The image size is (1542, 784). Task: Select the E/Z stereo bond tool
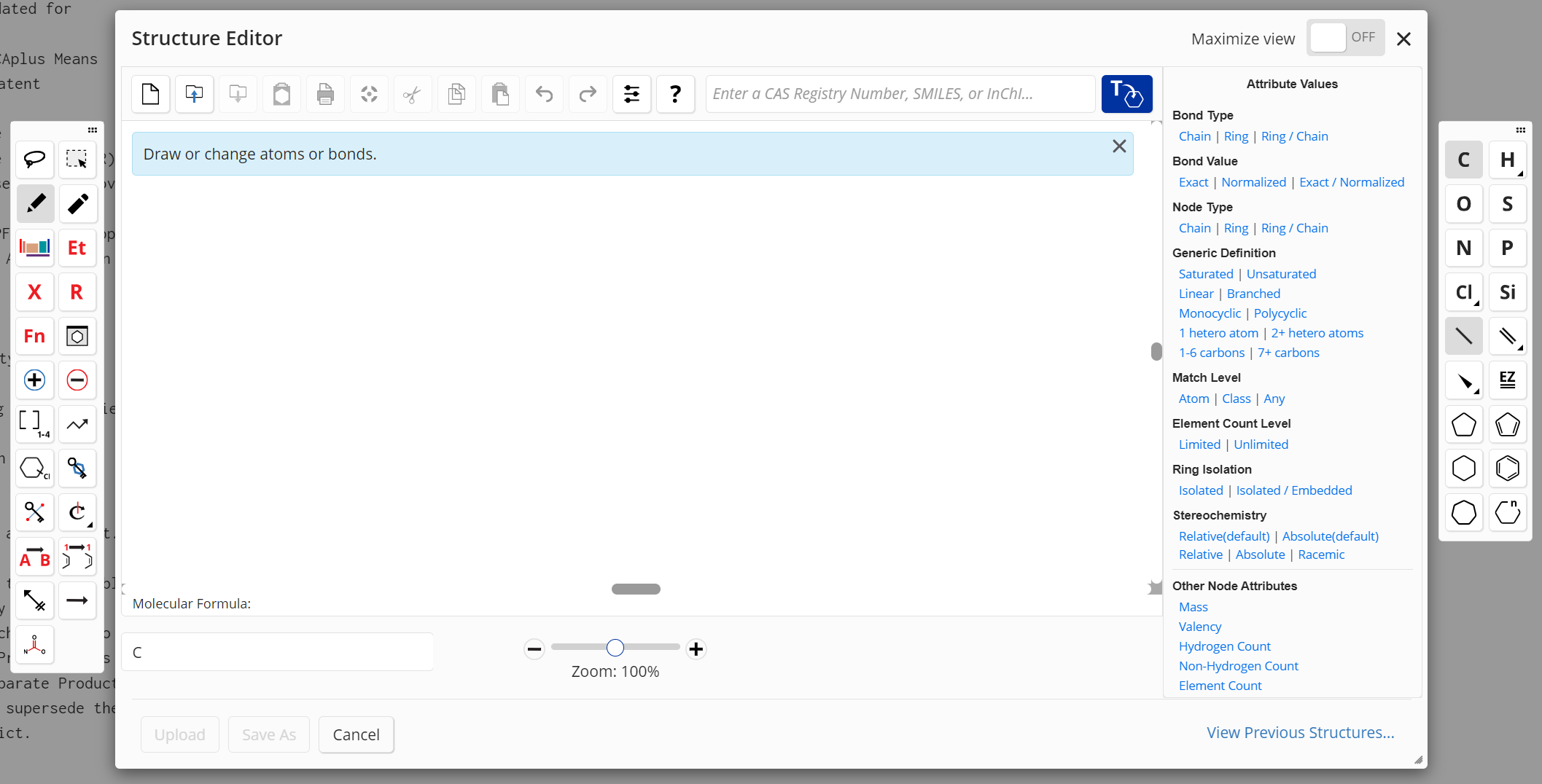coord(1508,380)
